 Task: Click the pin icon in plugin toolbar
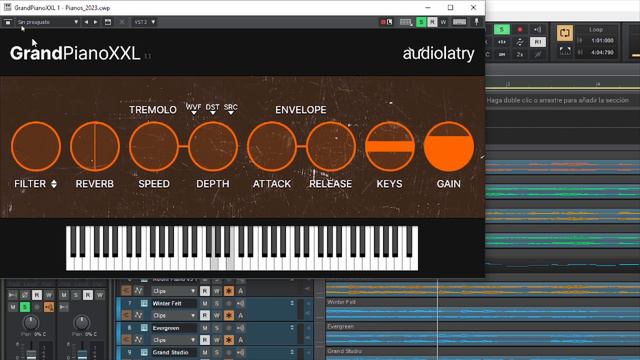pyautogui.click(x=476, y=22)
